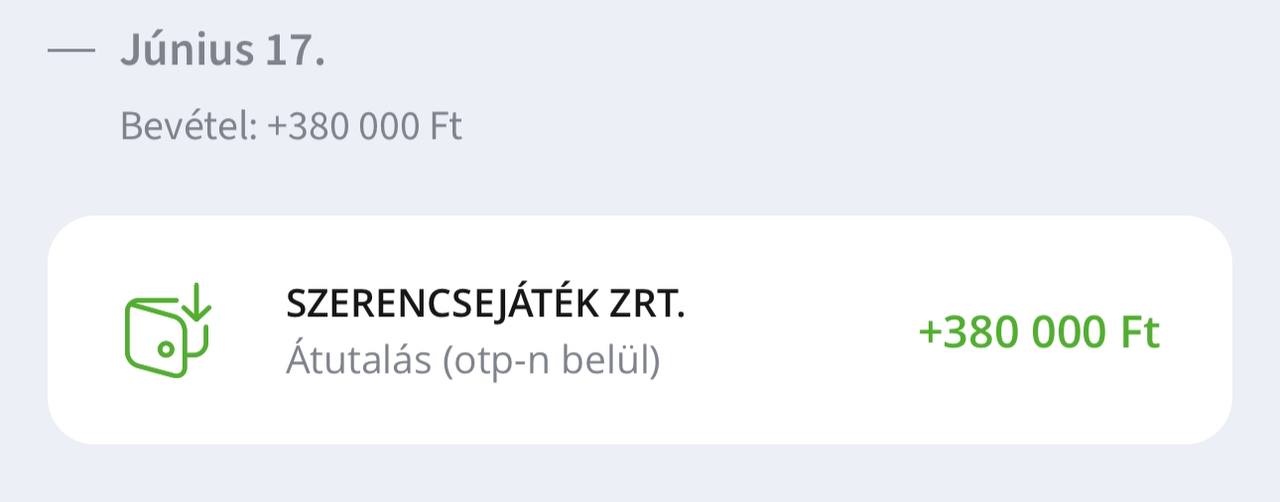Click the dash icon before Június 17.
1280x502 pixels.
pos(71,50)
